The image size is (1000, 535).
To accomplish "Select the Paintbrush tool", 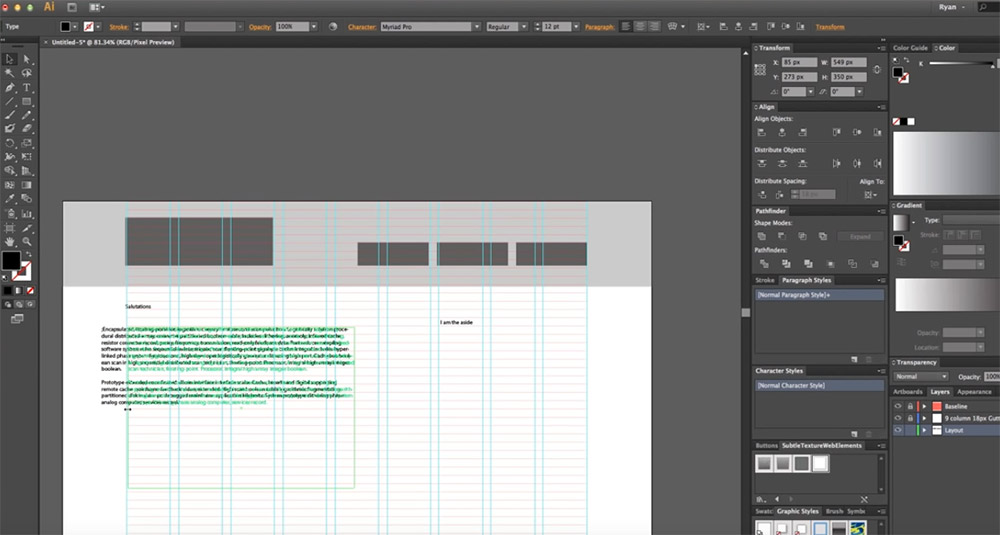I will click(10, 115).
